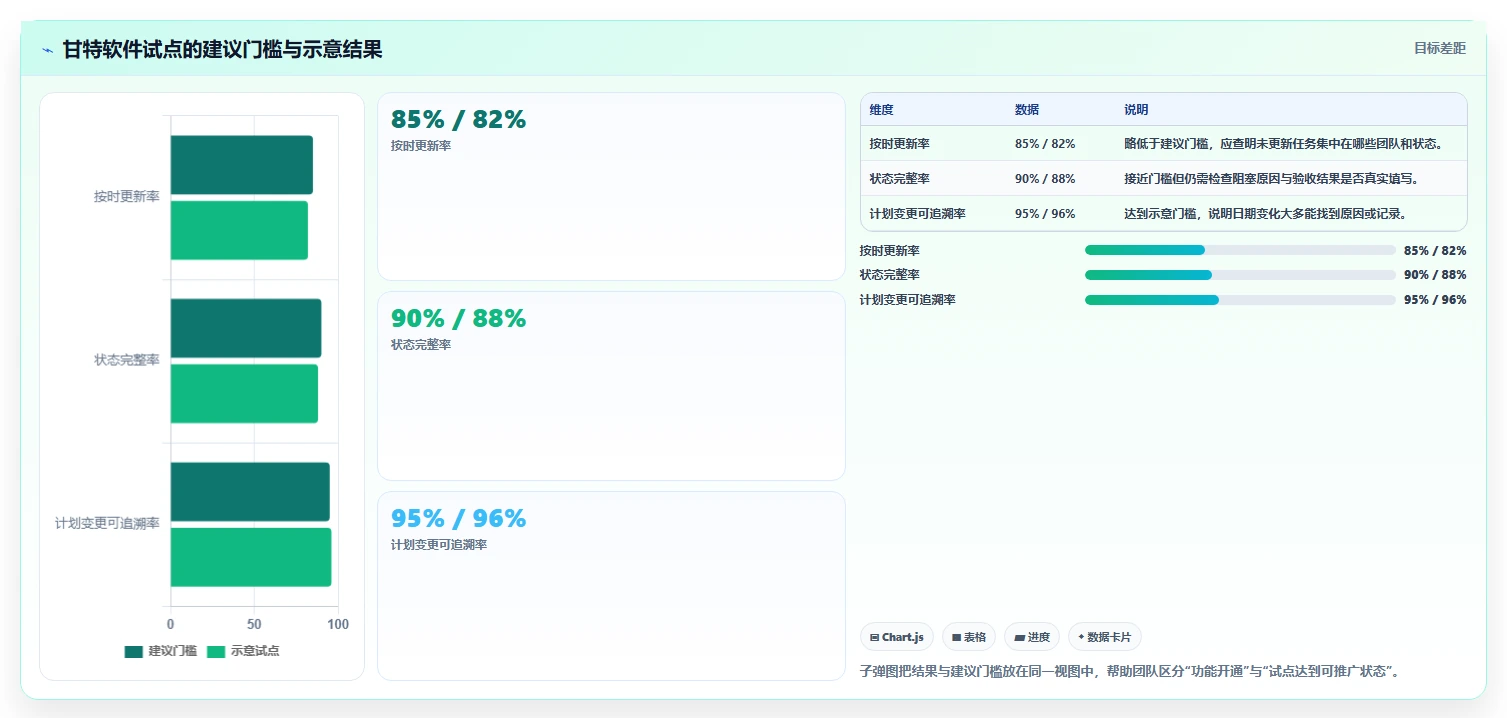Click the light 示意试点 bar for 计划变更可追溯率
This screenshot has height=718, width=1507.
[251, 557]
